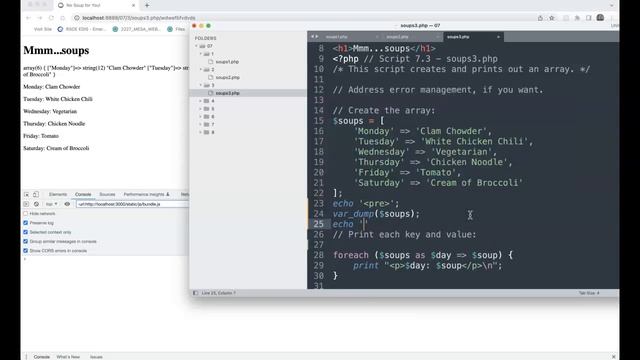
Task: Clear the DevTools console
Action: tap(36, 204)
